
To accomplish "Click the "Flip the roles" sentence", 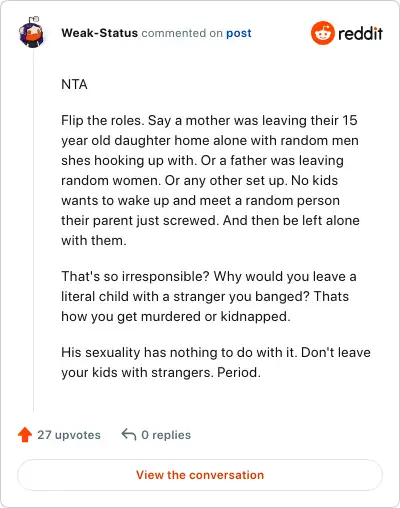I will [x=103, y=120].
